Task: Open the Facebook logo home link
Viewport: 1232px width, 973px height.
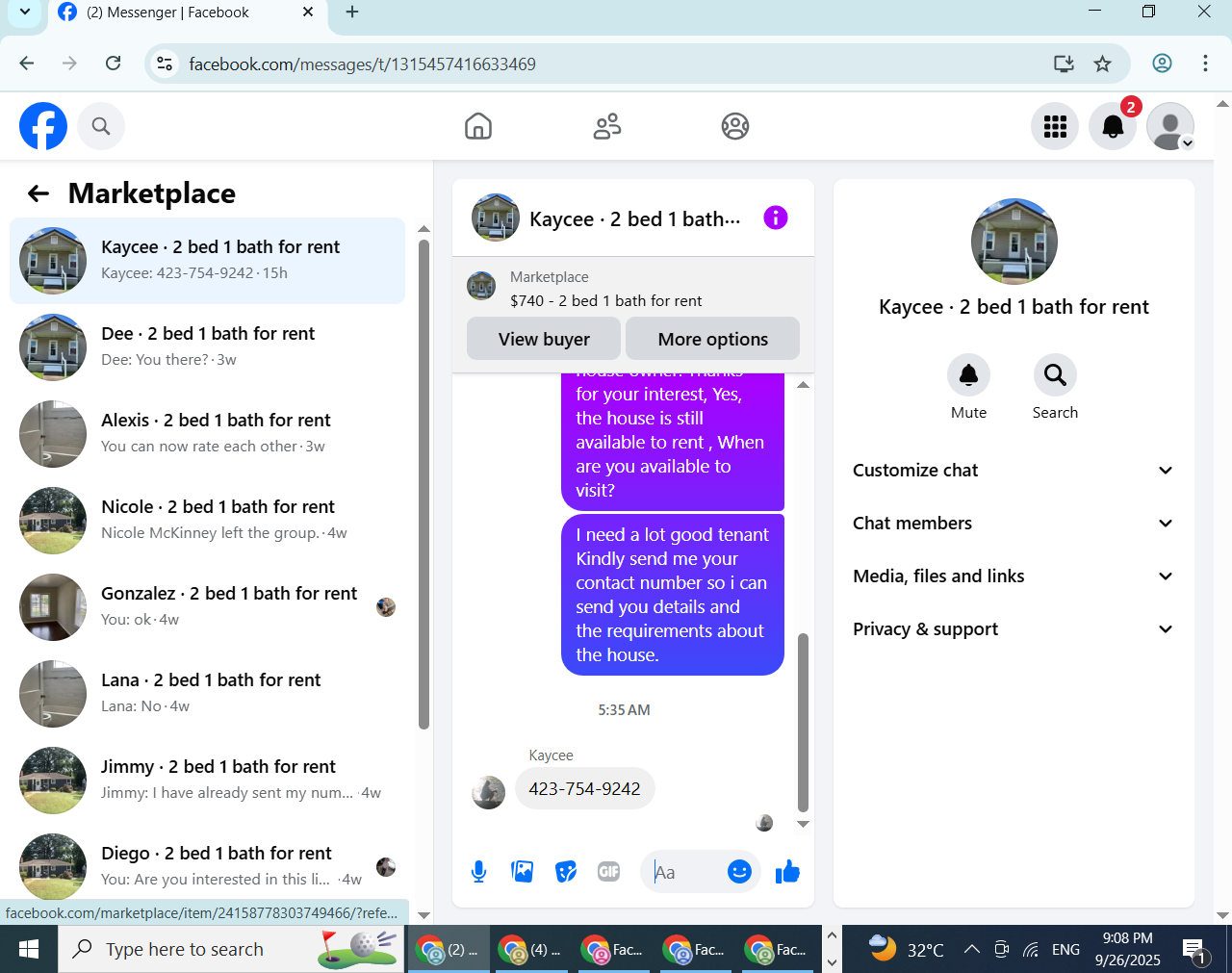Action: tap(43, 126)
